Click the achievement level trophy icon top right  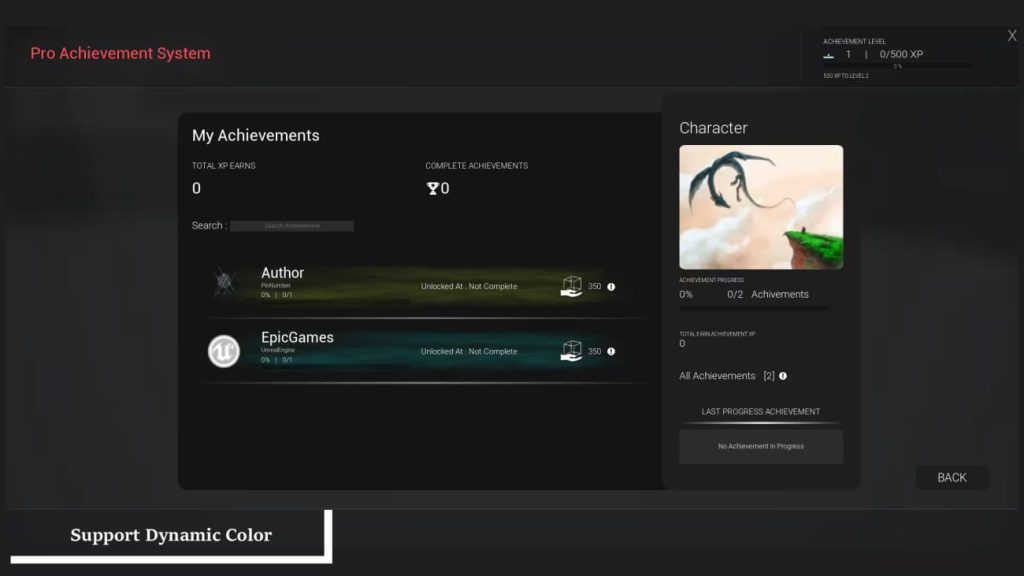[828, 55]
